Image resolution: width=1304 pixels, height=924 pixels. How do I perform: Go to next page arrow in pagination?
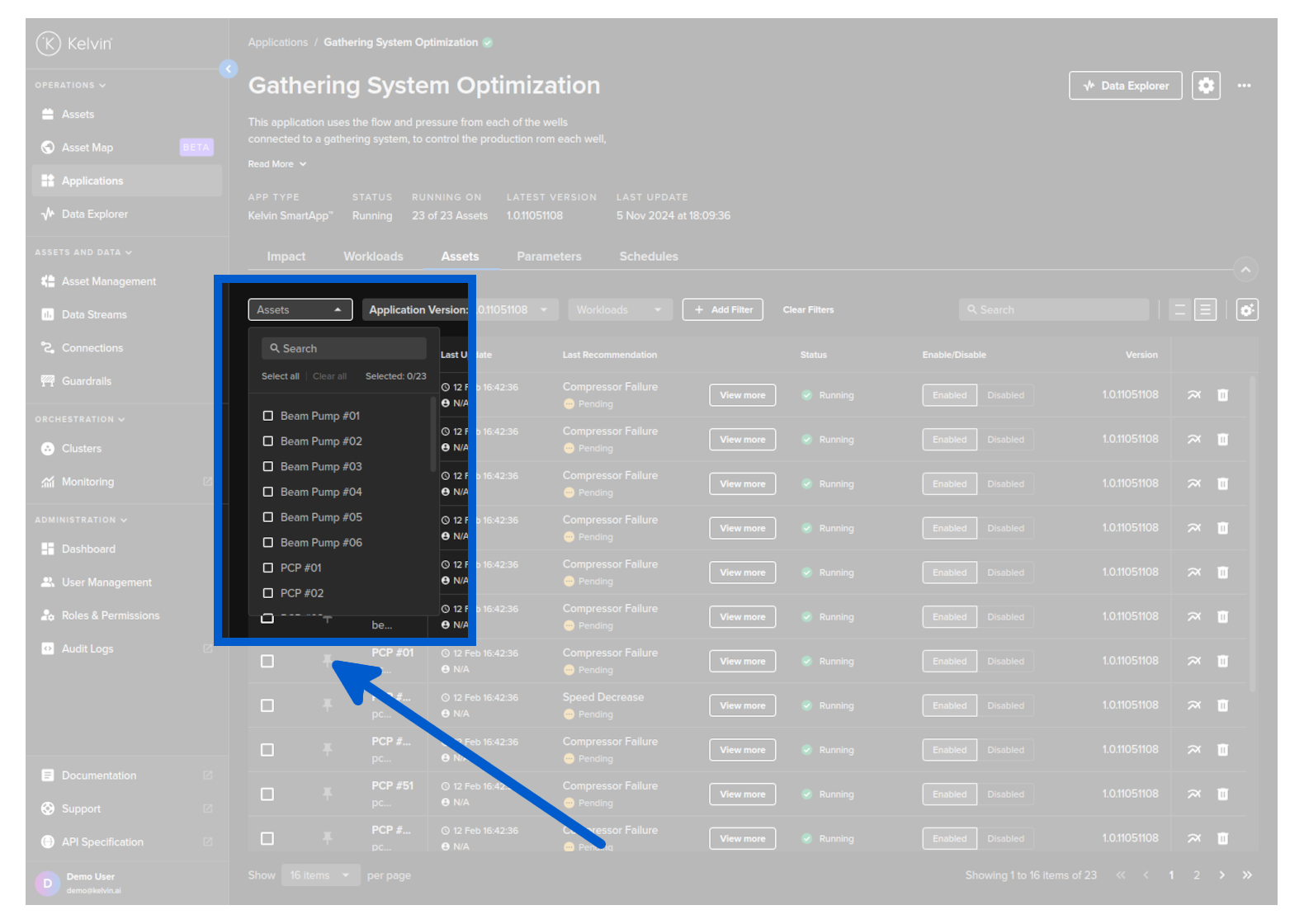click(x=1221, y=875)
